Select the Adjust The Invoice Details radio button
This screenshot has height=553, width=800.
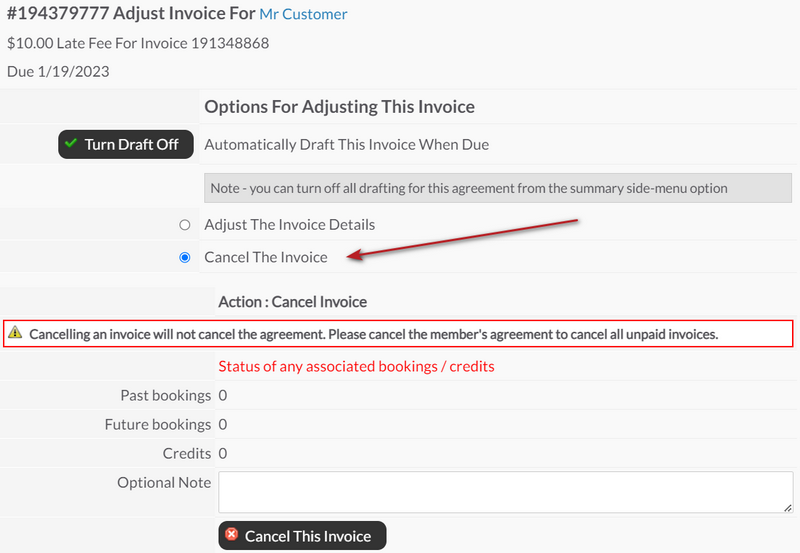185,225
